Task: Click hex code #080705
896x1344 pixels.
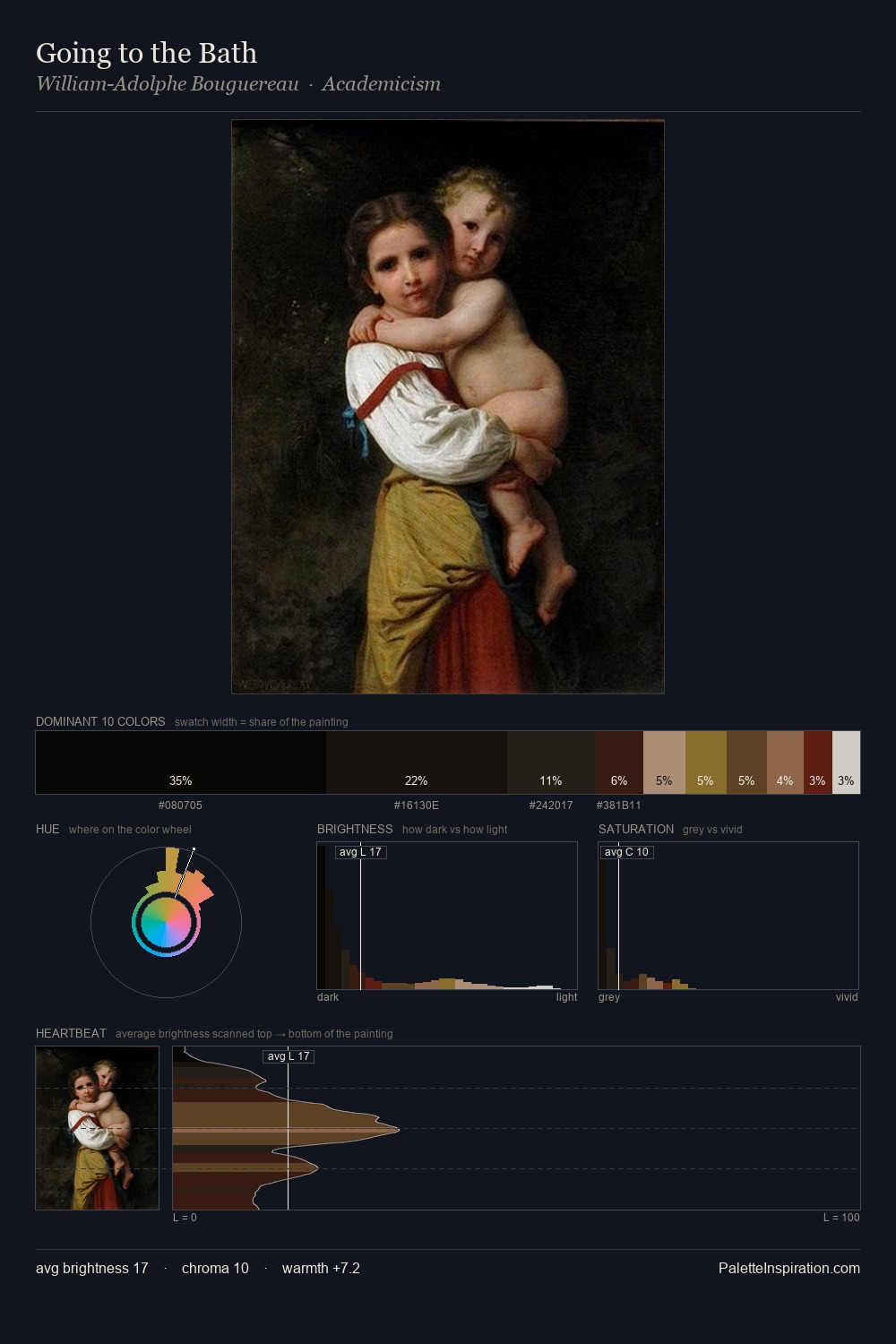Action: (x=180, y=806)
